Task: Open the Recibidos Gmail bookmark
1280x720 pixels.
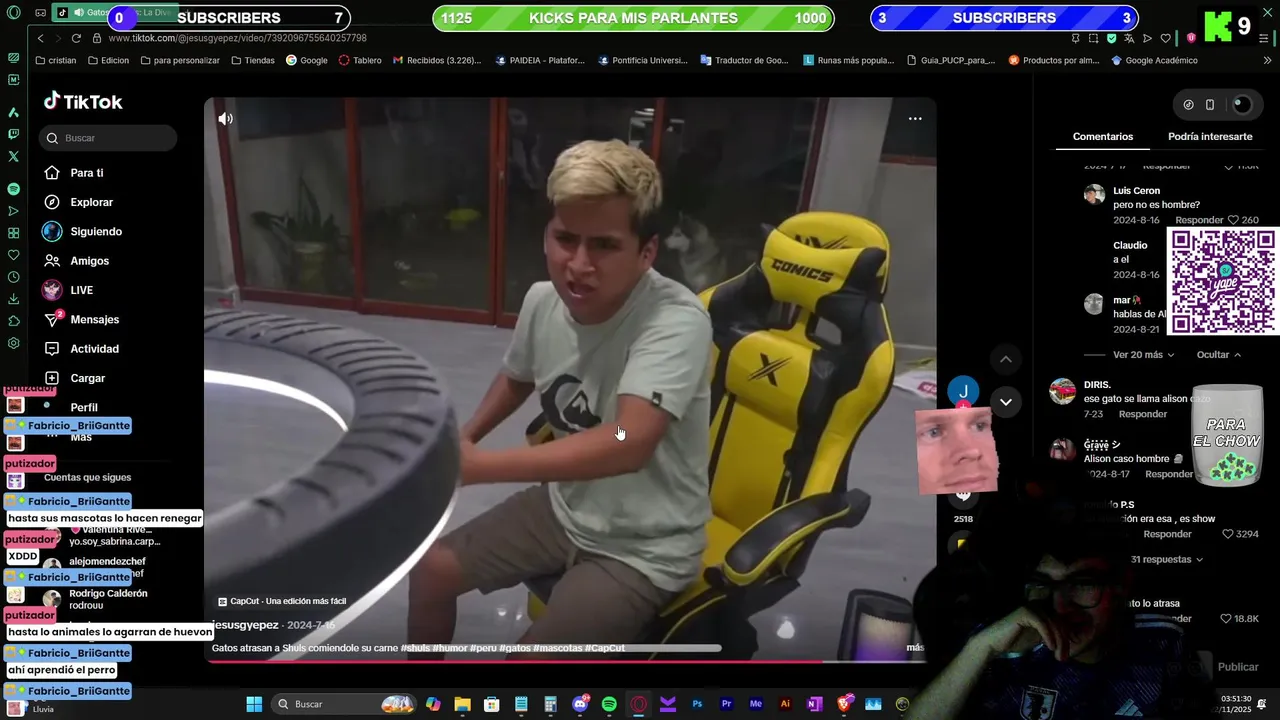Action: (437, 60)
